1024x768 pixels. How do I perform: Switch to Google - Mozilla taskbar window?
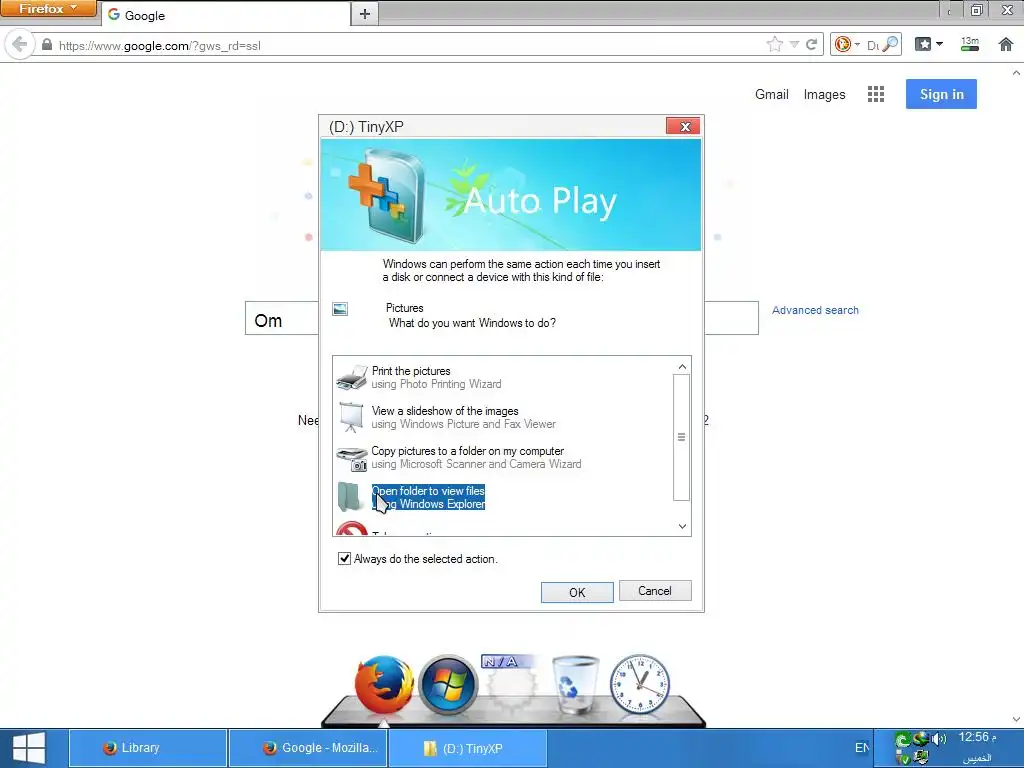(x=308, y=748)
